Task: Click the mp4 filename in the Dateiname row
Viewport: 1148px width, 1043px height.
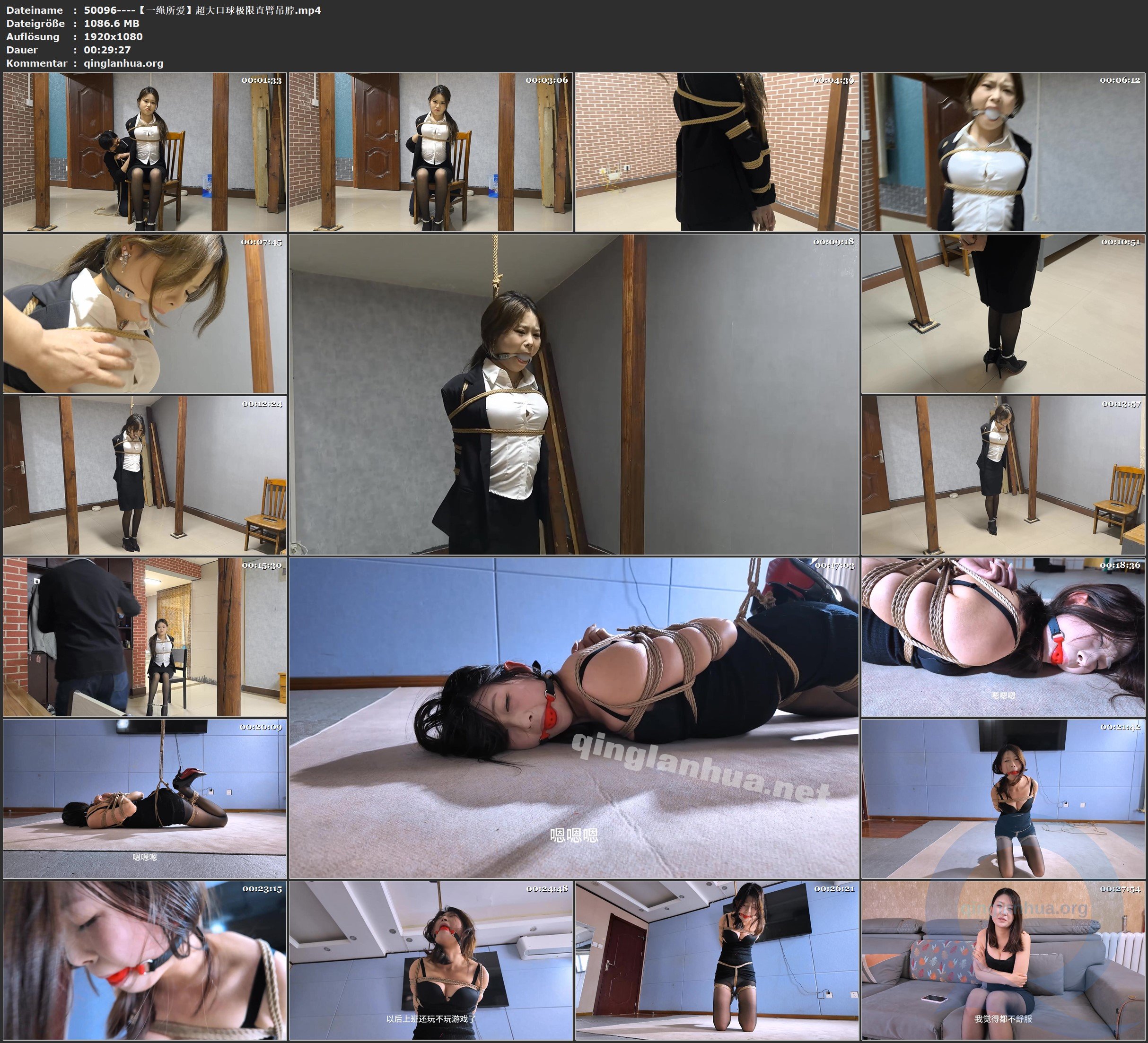Action: (x=202, y=10)
